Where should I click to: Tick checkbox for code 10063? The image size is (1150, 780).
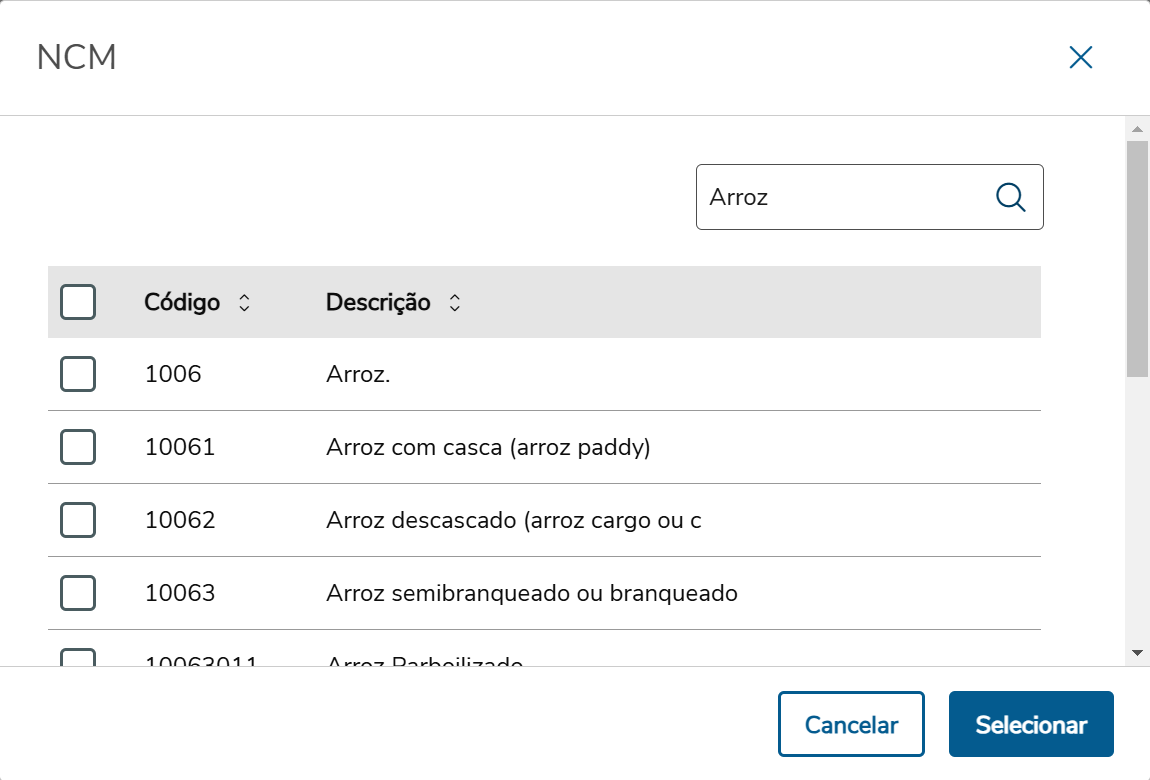[x=78, y=593]
